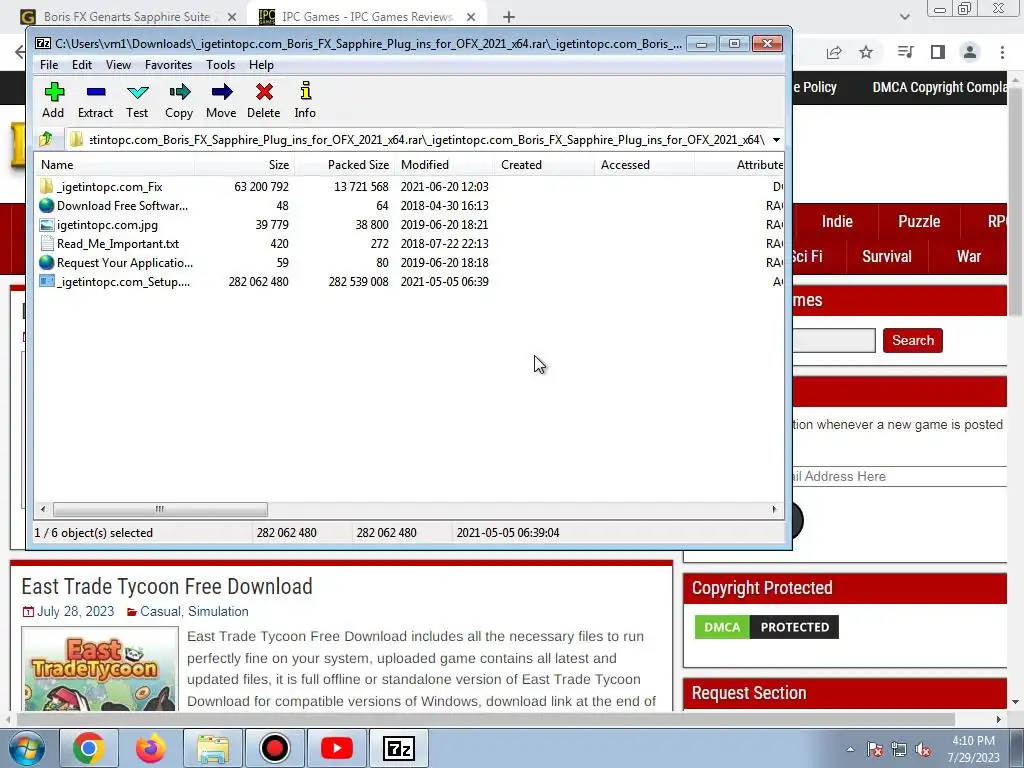Show hidden tray icons arrow
The height and width of the screenshot is (768, 1024).
click(x=850, y=750)
